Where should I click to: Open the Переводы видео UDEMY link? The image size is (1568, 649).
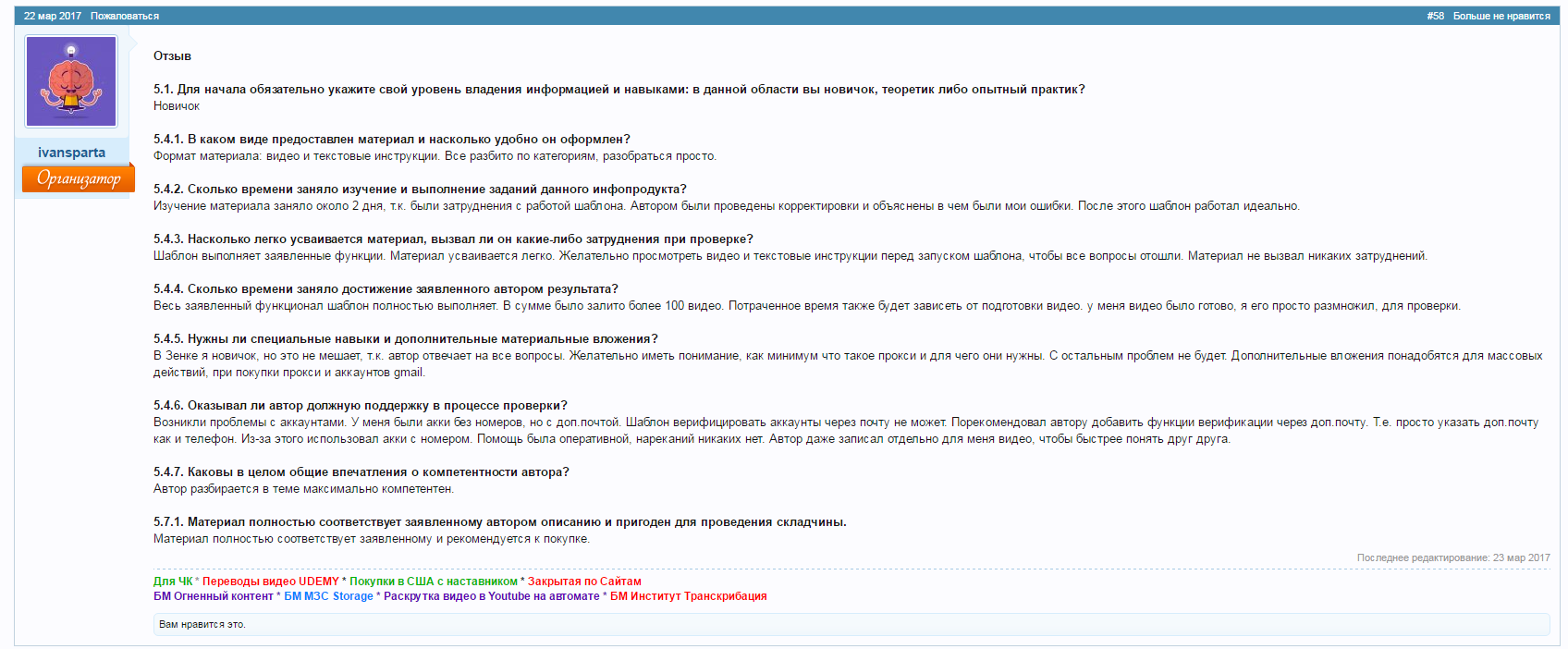coord(271,582)
